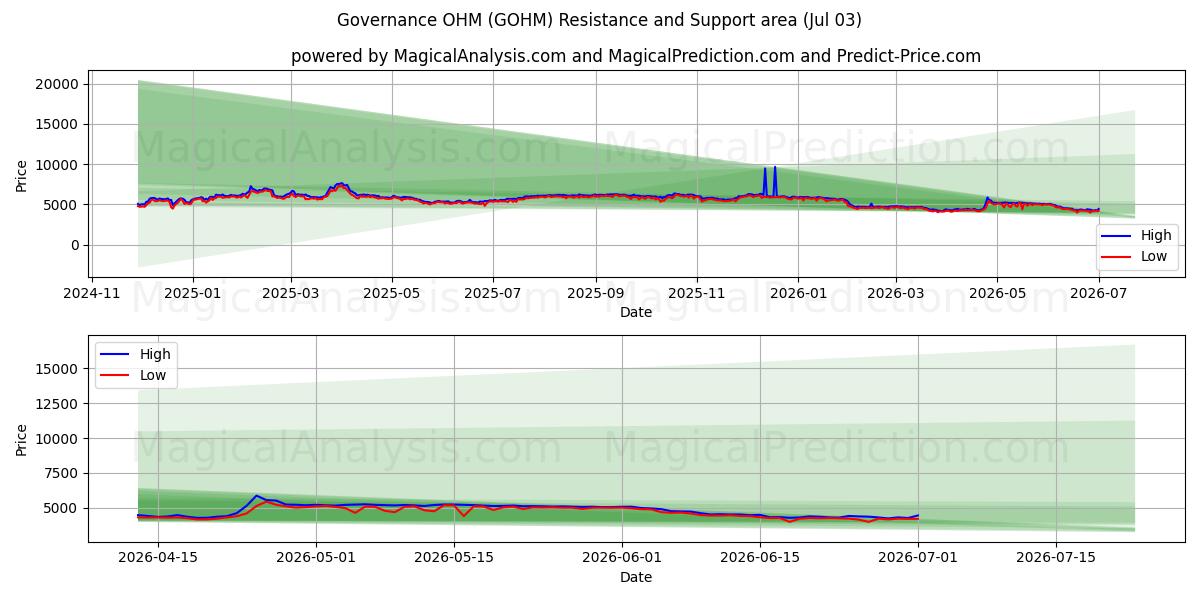Select the 2026-03 date tick label
Screen dimensions: 1200x600
pyautogui.click(x=895, y=293)
